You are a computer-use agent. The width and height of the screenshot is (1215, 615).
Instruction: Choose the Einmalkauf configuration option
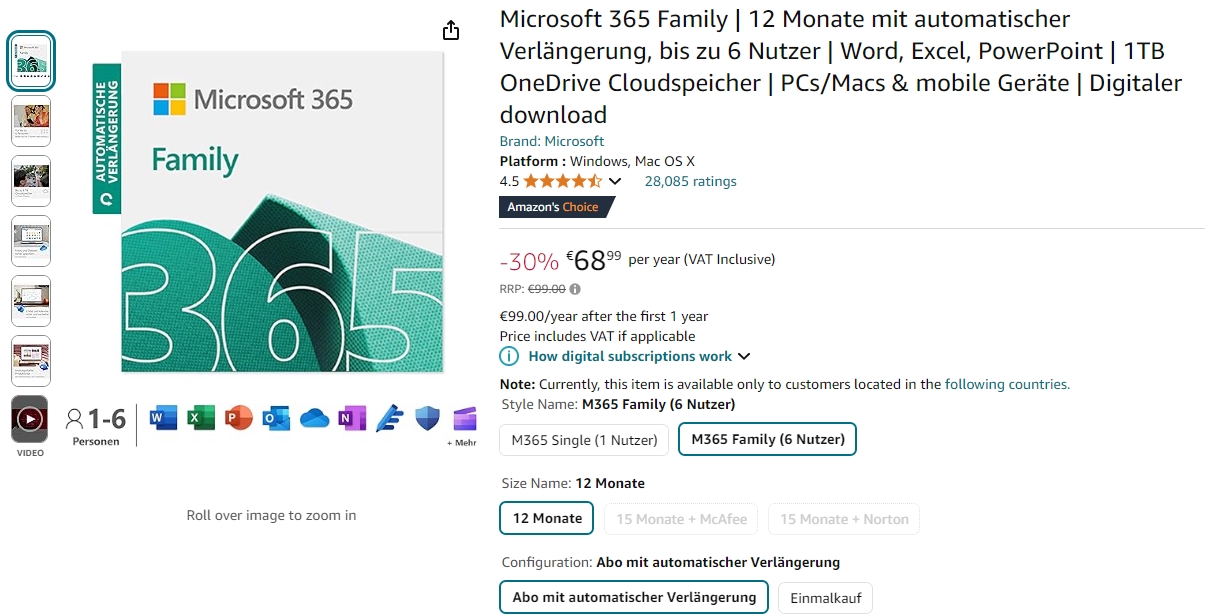click(x=825, y=597)
